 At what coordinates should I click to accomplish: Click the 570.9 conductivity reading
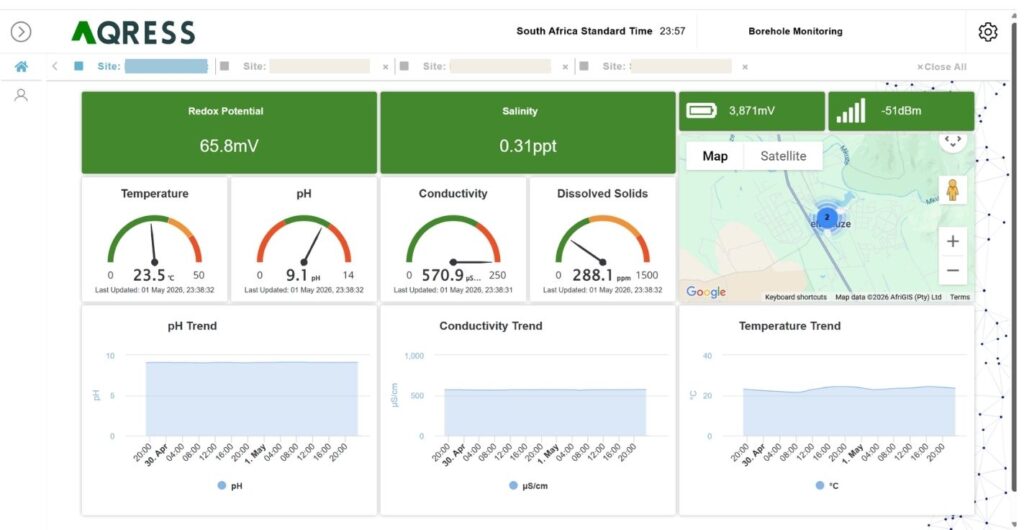click(442, 275)
